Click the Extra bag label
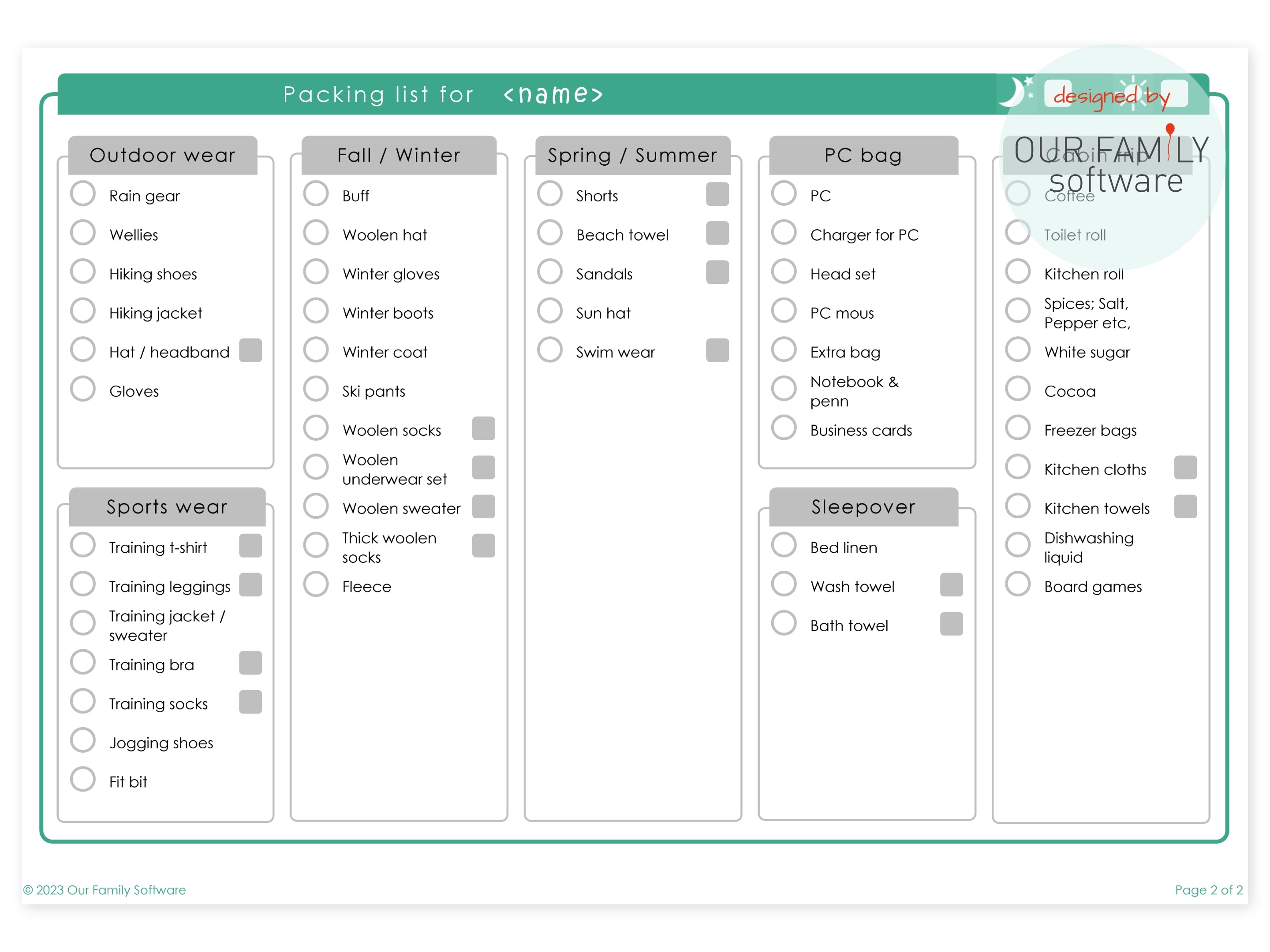 point(844,352)
